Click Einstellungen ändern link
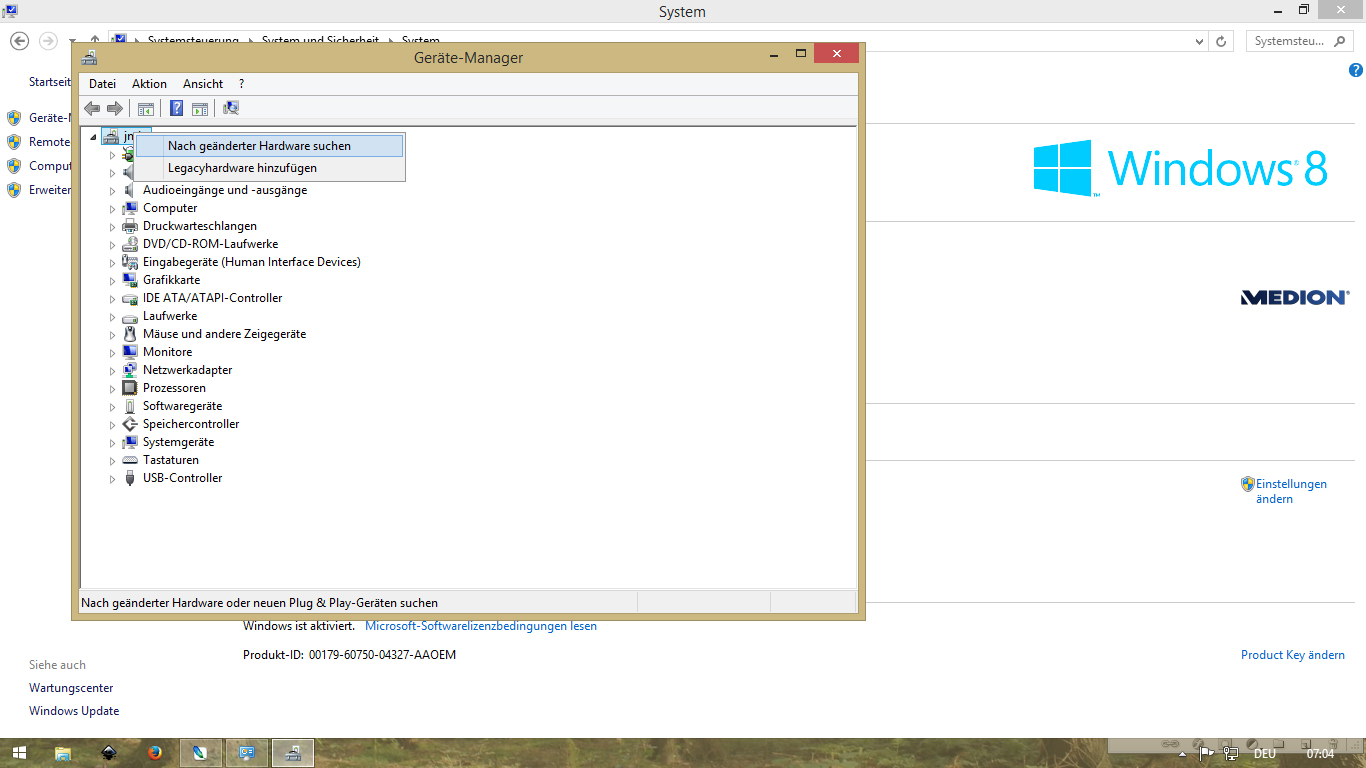 pyautogui.click(x=1291, y=491)
